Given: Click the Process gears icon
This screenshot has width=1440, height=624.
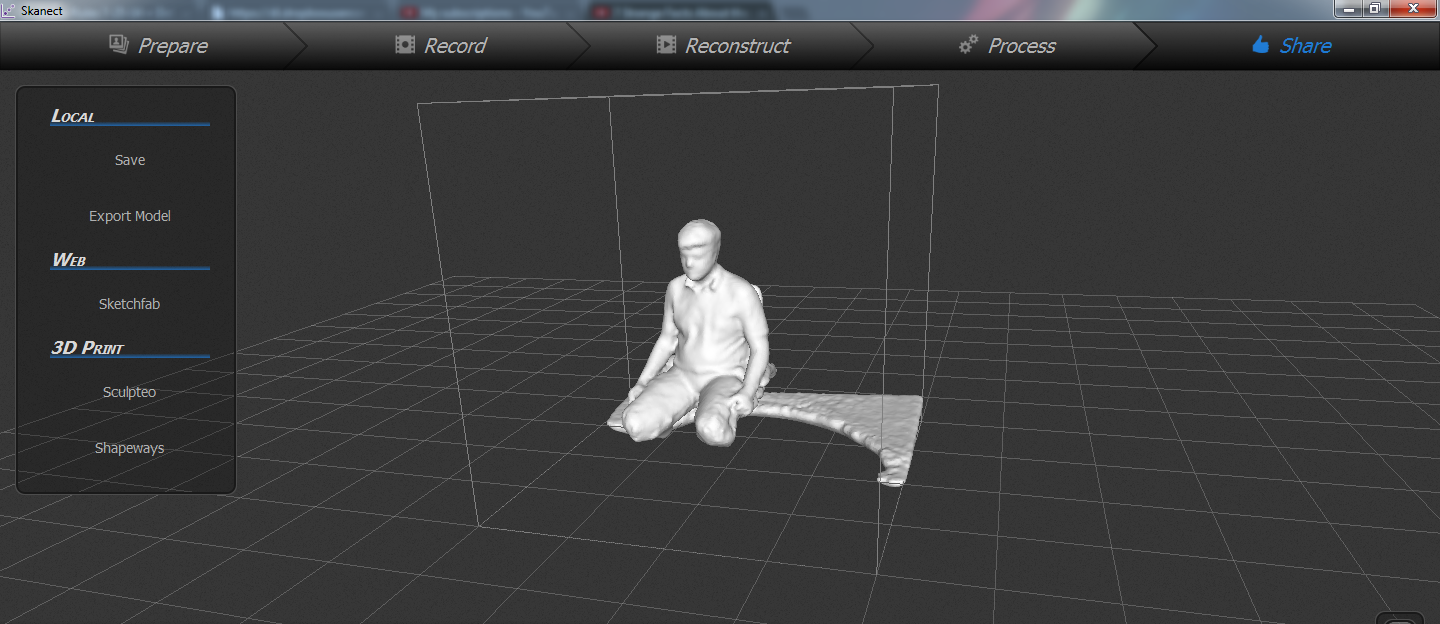Looking at the screenshot, I should pos(966,44).
